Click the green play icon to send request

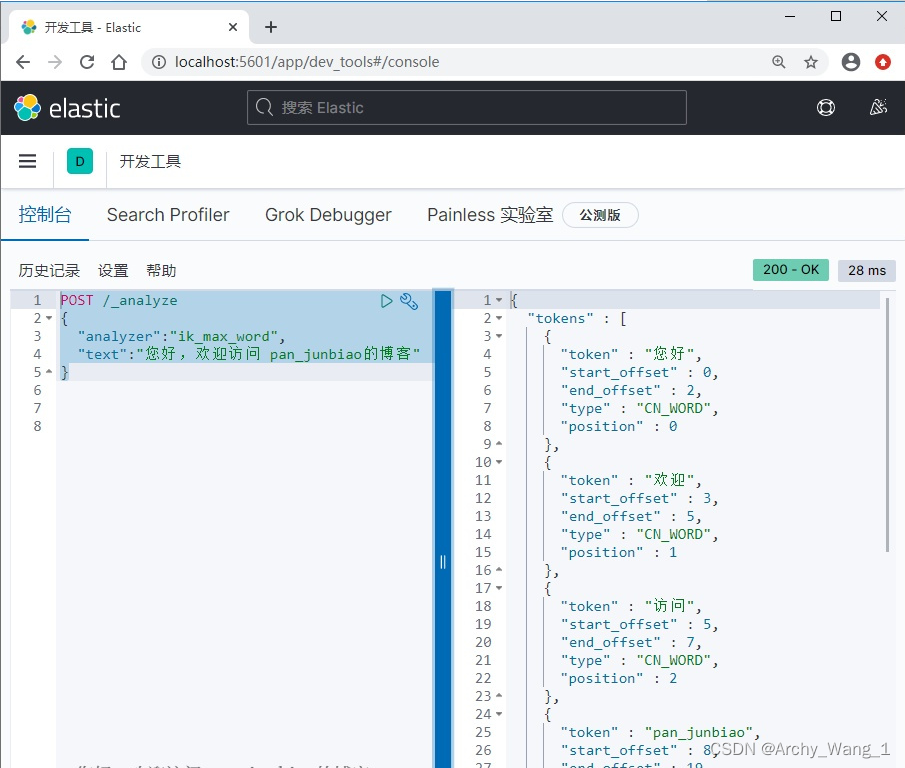387,300
